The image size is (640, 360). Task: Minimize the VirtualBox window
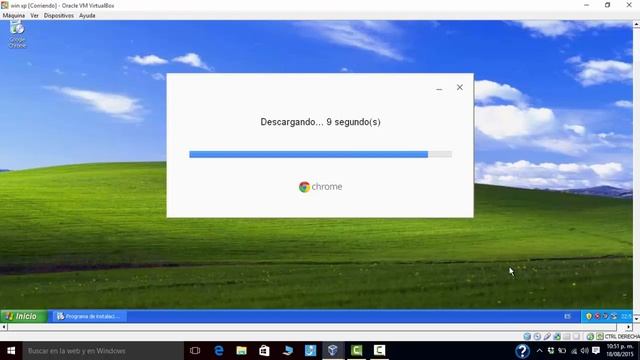(x=587, y=5)
